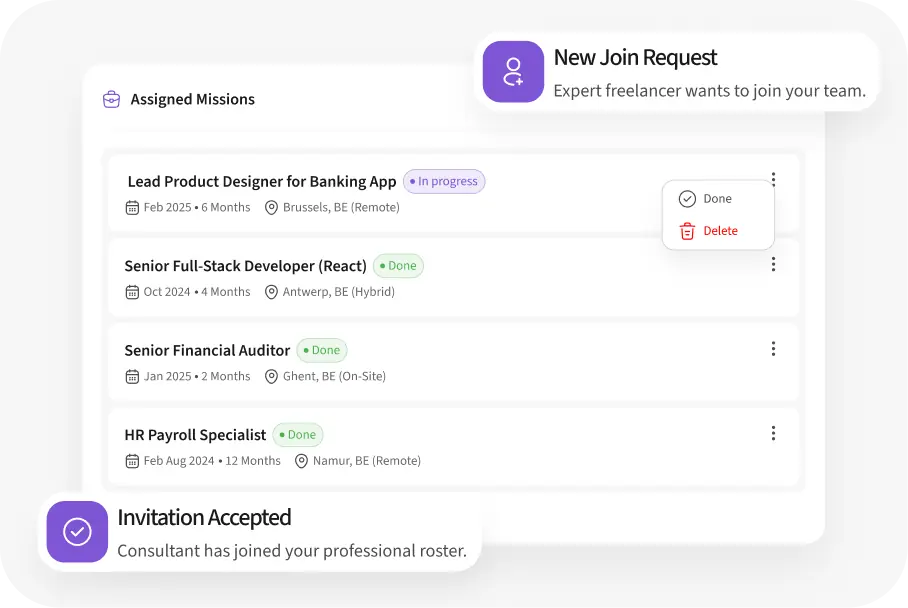
Task: Choose Done in the context menu
Action: (718, 199)
